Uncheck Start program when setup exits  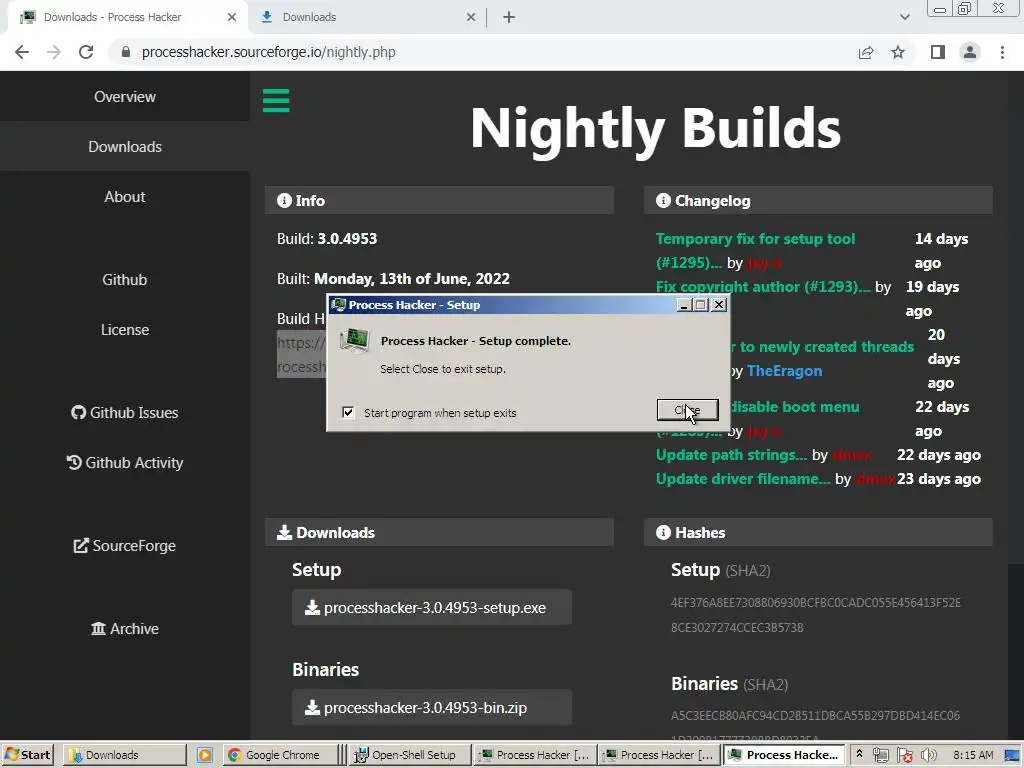348,412
